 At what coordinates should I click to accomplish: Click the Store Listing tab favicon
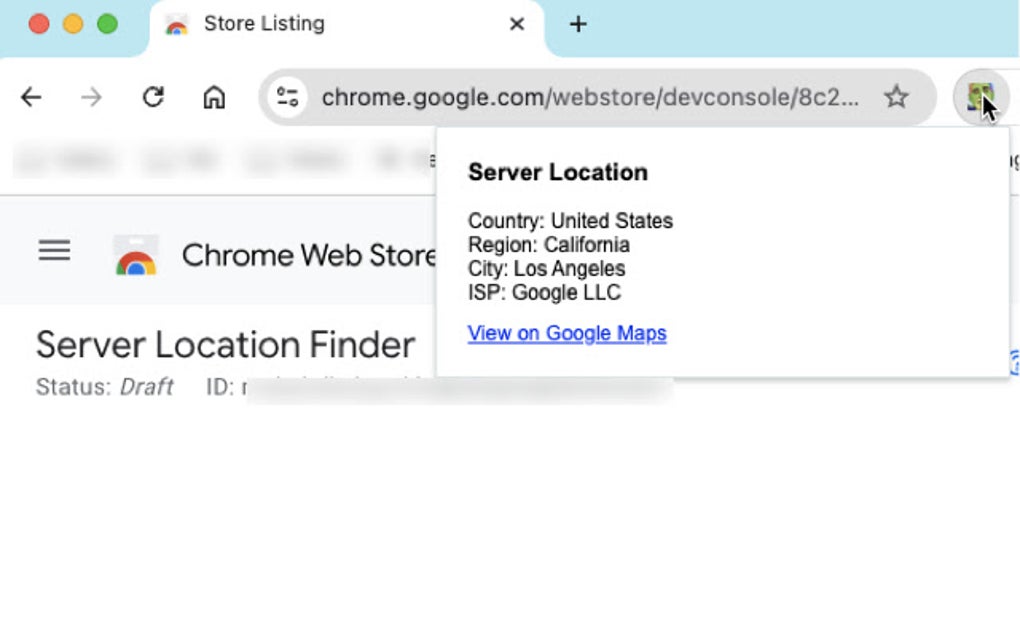[x=177, y=24]
